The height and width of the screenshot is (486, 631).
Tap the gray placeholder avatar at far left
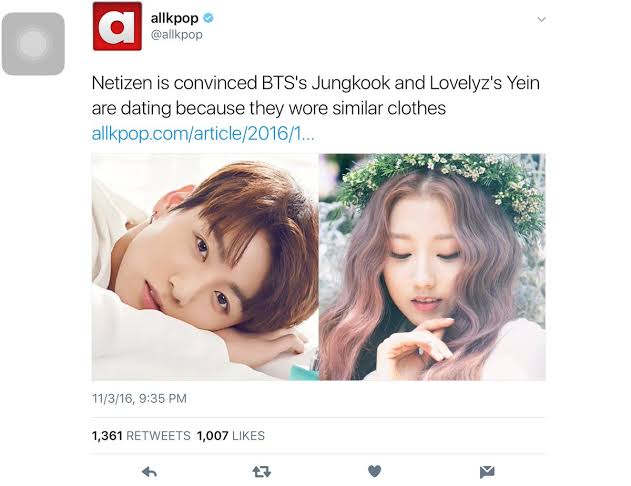[x=33, y=43]
